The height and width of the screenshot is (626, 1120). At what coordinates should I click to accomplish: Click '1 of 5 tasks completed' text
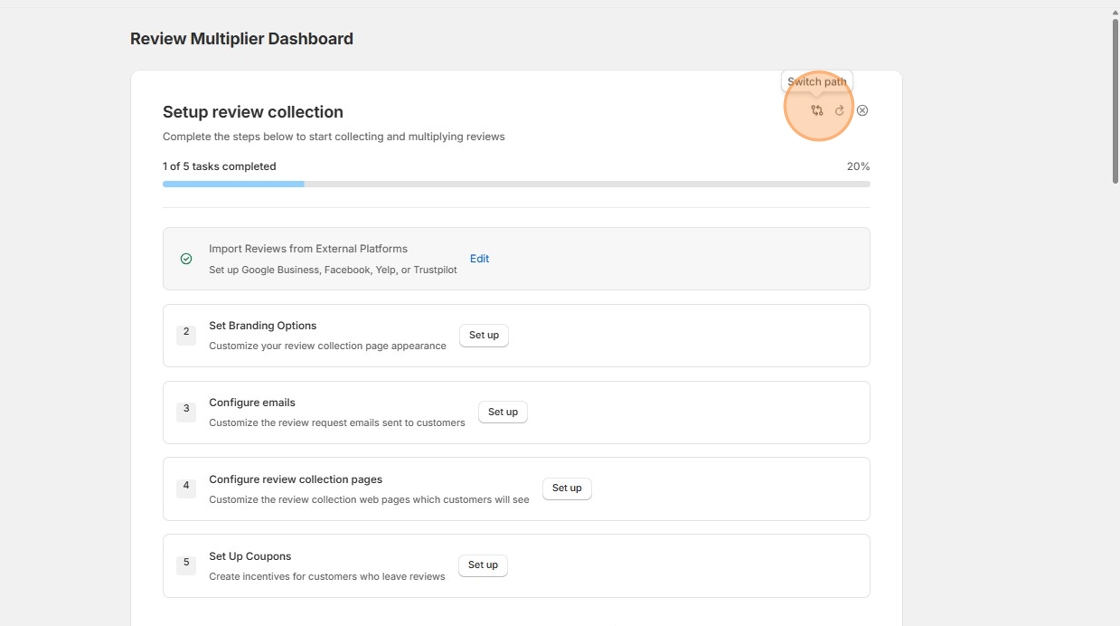[x=219, y=167]
